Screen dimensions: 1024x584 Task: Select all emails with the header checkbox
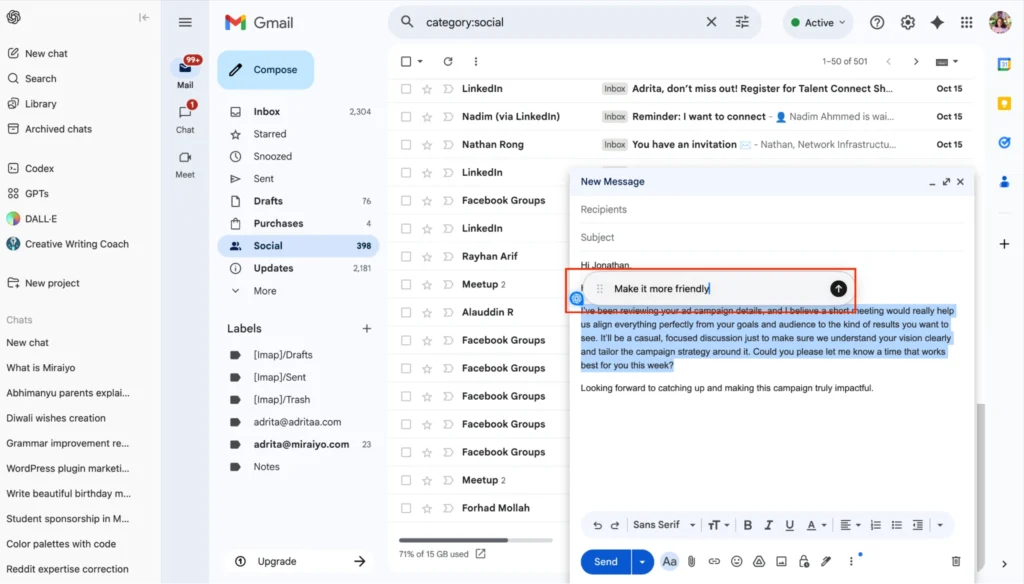405,61
